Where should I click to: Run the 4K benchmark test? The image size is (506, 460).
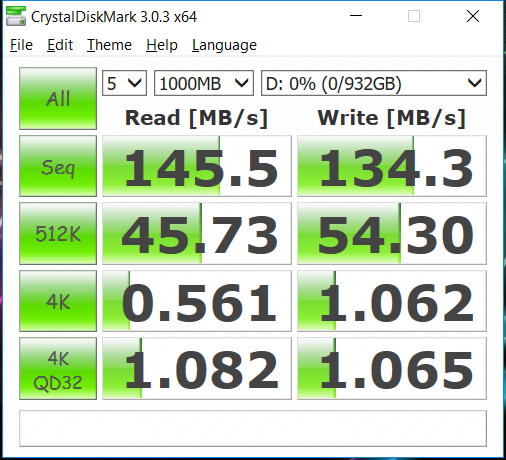pyautogui.click(x=58, y=301)
